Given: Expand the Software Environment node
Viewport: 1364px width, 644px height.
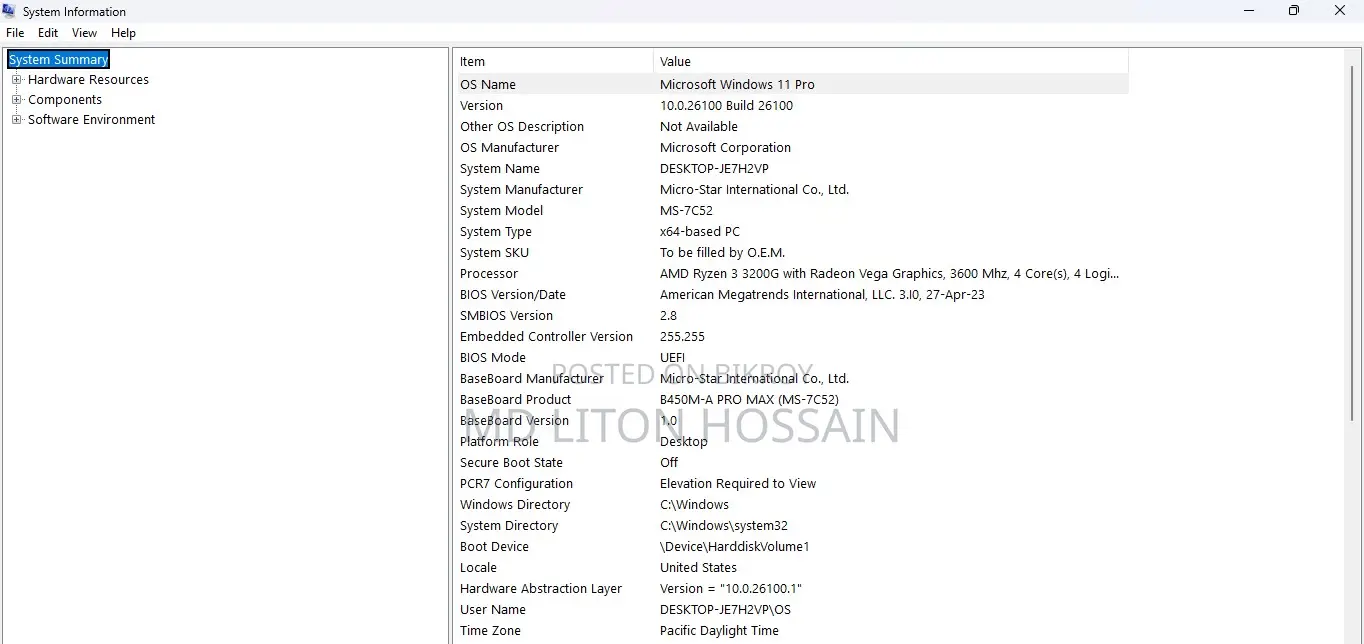Looking at the screenshot, I should [16, 120].
